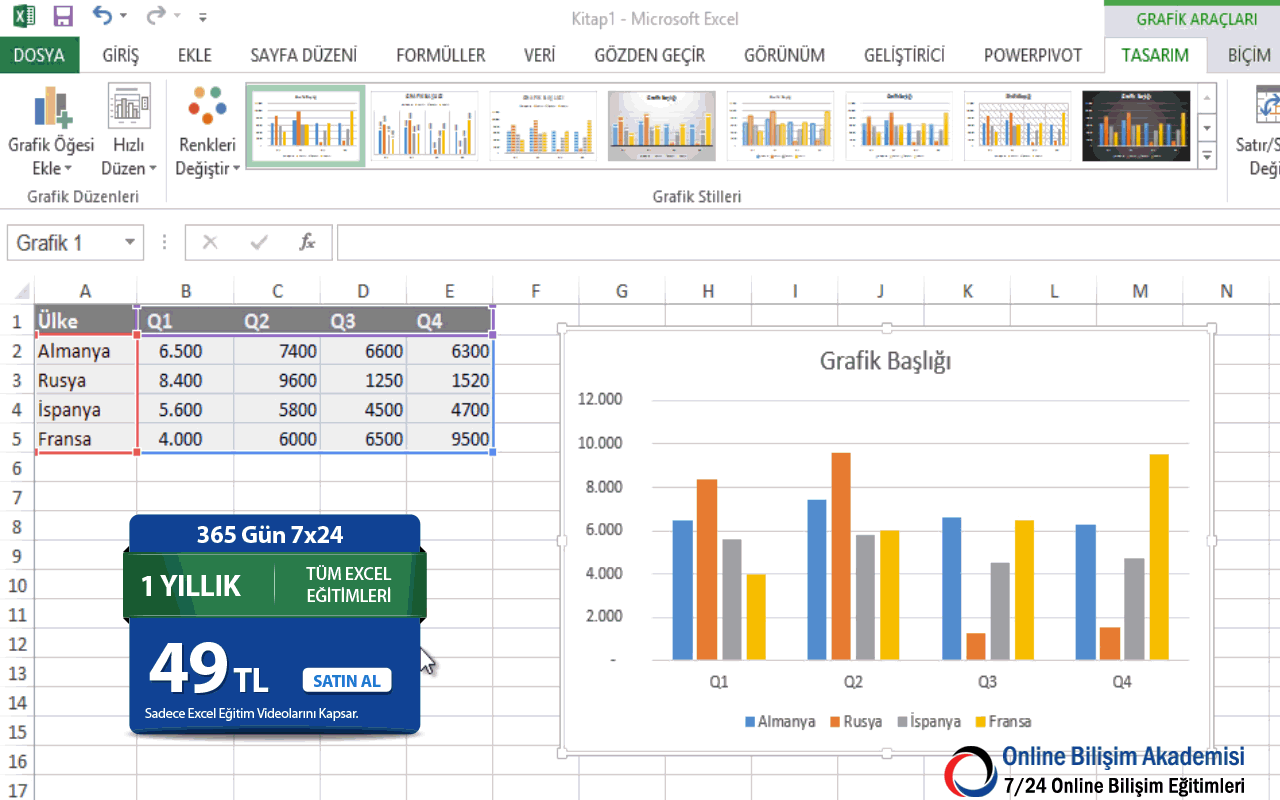Screen dimensions: 1280x800
Task: Click the Fransa yellow legend swatch
Action: coord(981,722)
